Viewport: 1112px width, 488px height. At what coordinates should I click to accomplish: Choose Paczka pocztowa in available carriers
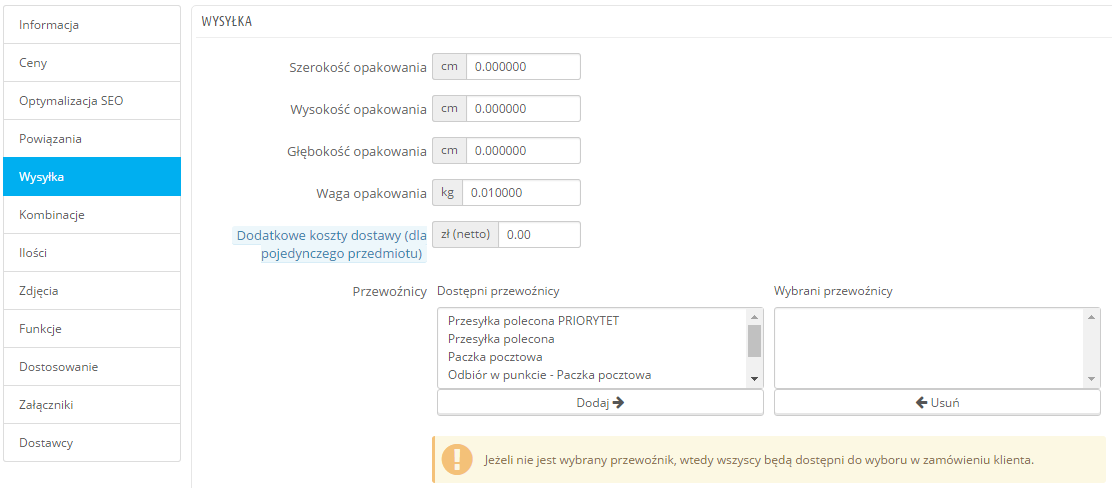pos(496,357)
